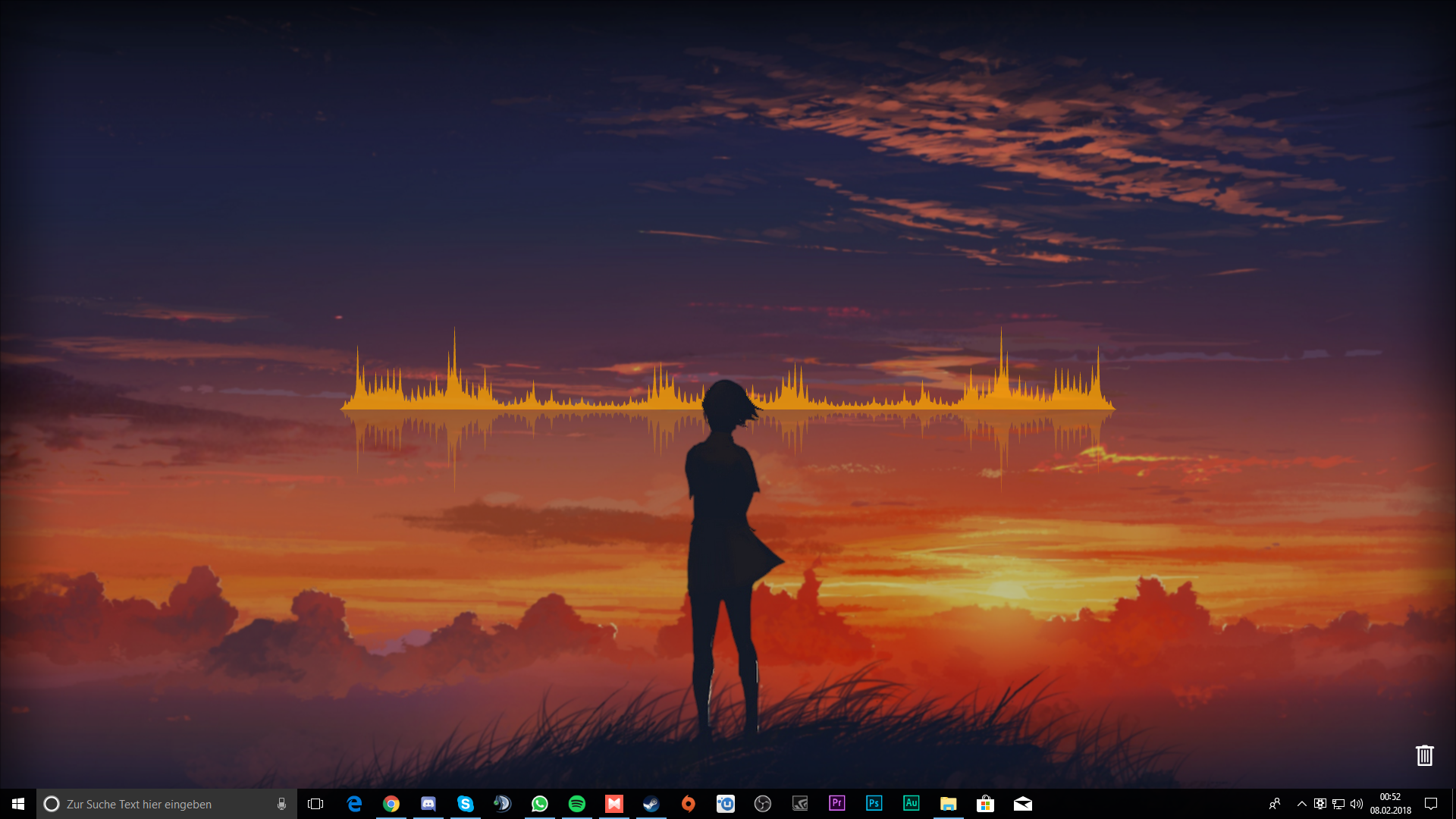1456x819 pixels.
Task: Launch Skype from the taskbar
Action: 466,804
